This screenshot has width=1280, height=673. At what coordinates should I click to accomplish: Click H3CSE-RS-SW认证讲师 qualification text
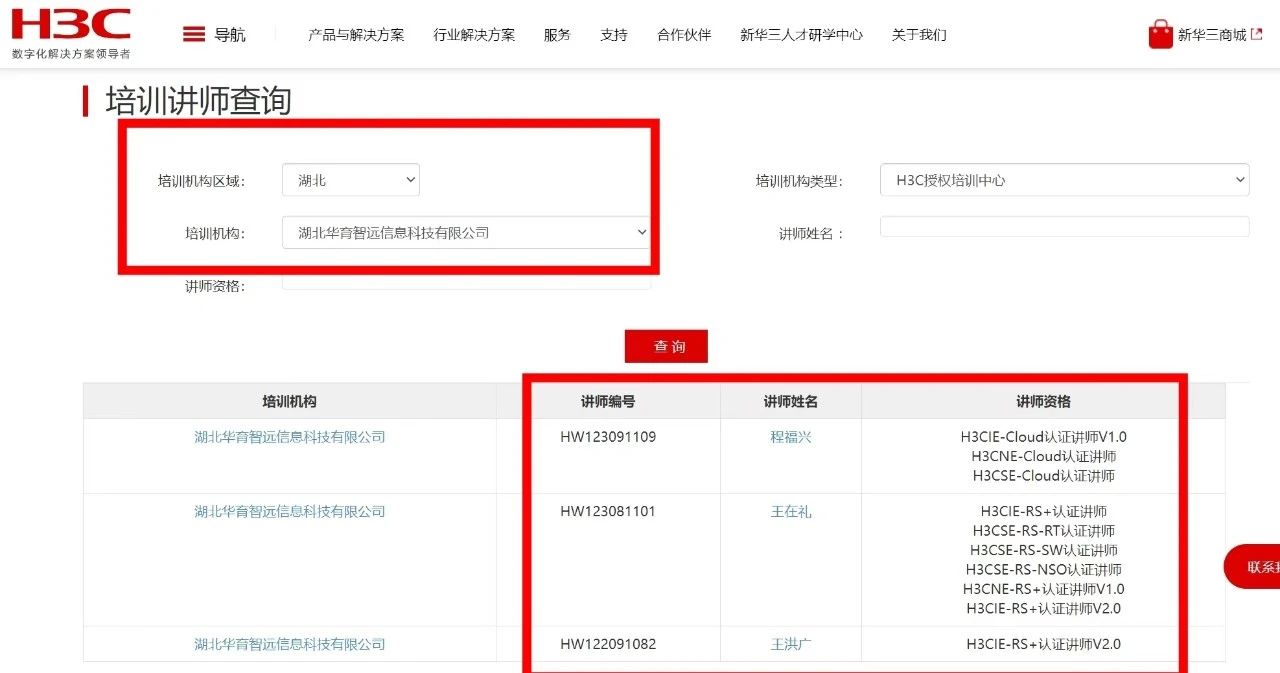[1044, 550]
